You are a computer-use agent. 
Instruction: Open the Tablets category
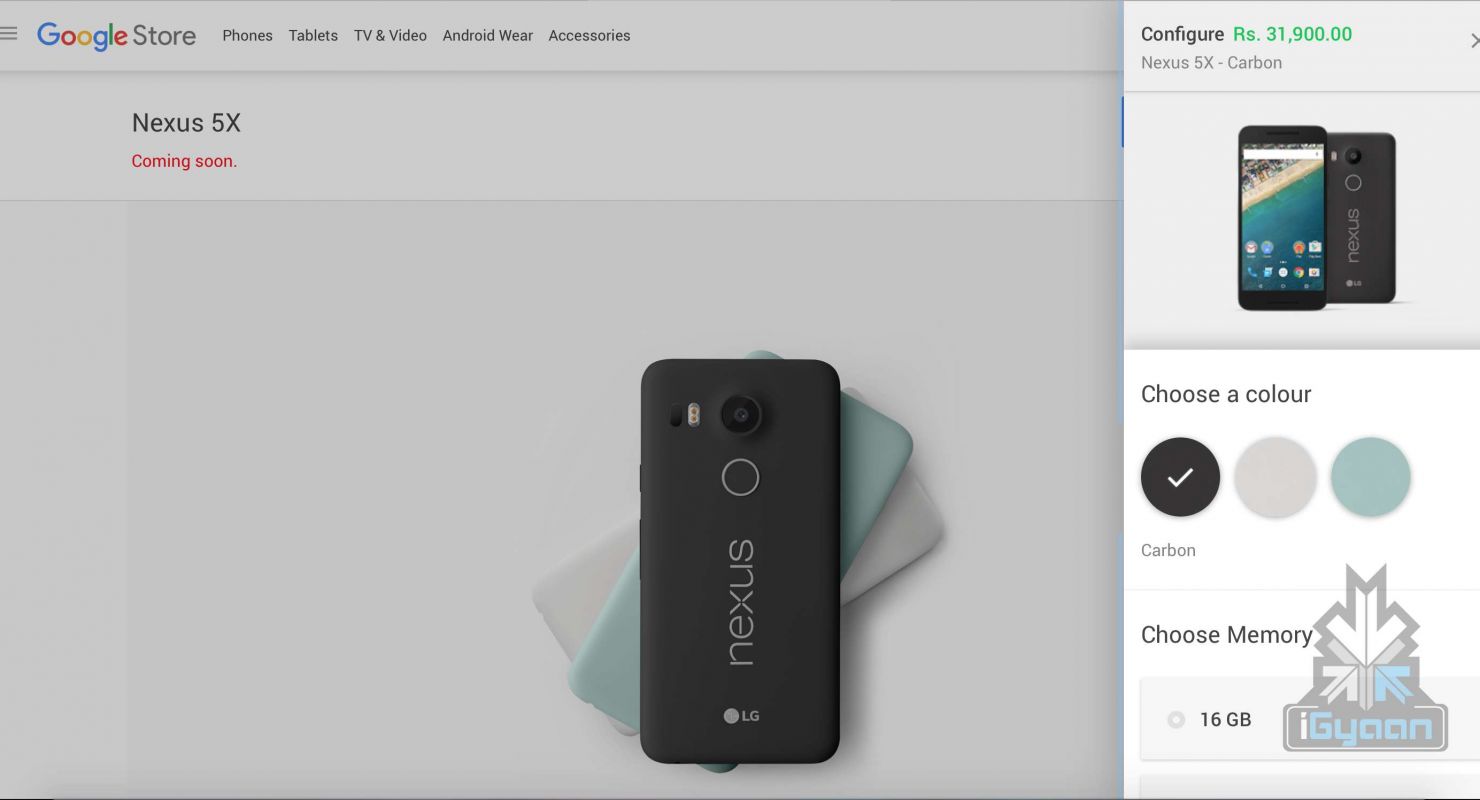(x=313, y=36)
